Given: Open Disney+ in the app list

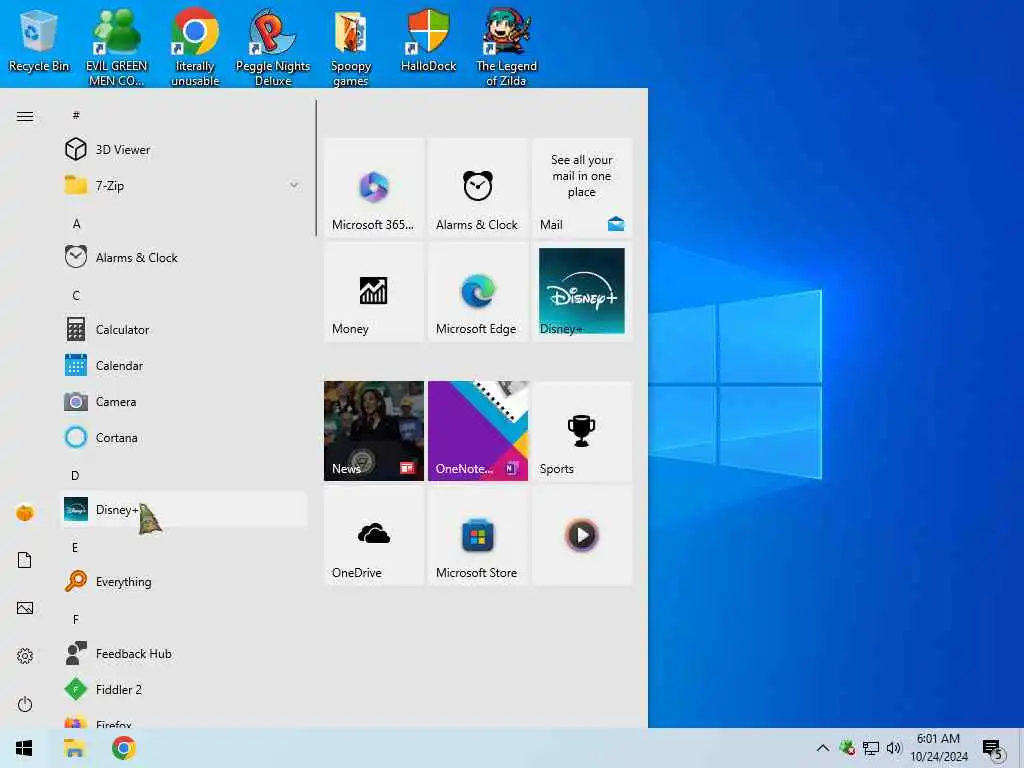Looking at the screenshot, I should click(x=184, y=509).
